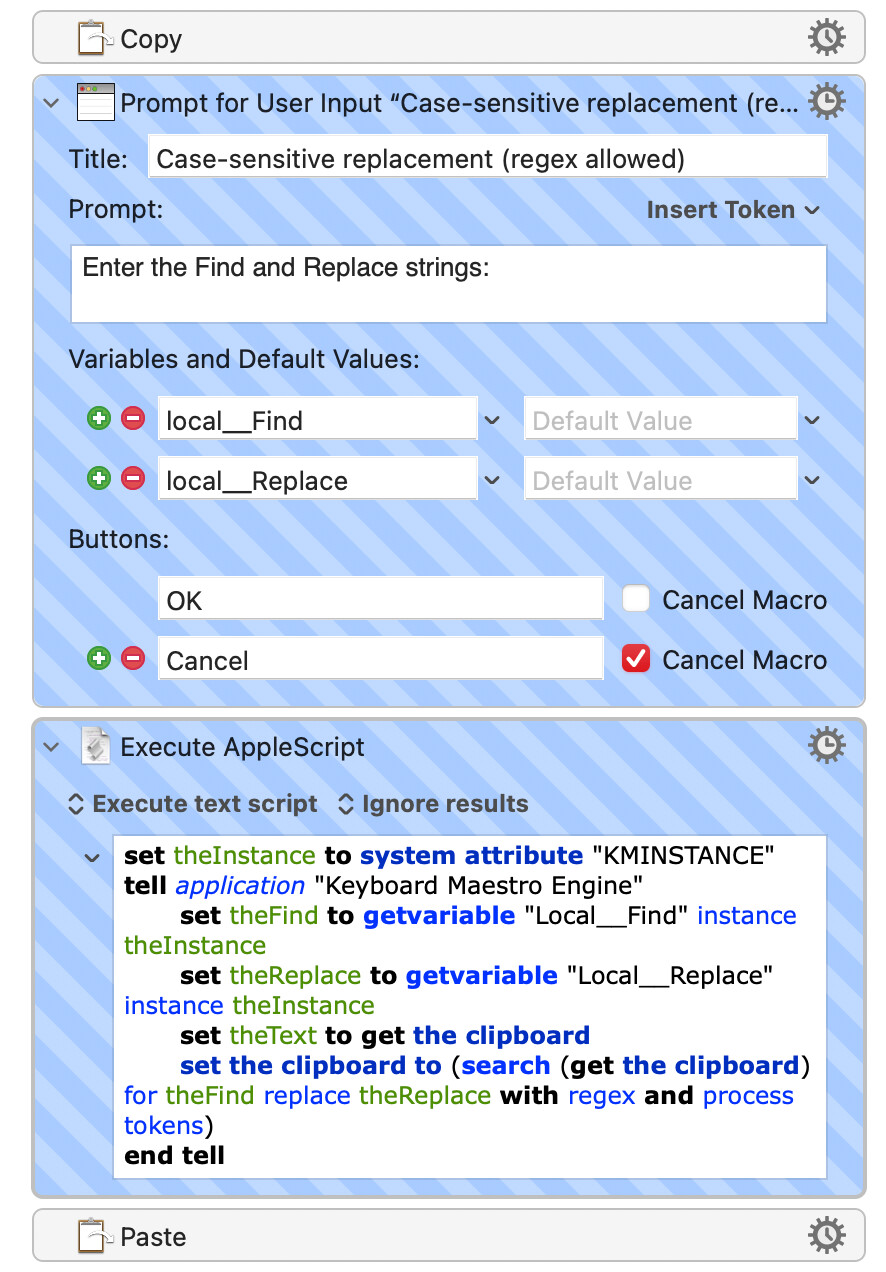Click the Copy action clipboard icon

(x=95, y=39)
